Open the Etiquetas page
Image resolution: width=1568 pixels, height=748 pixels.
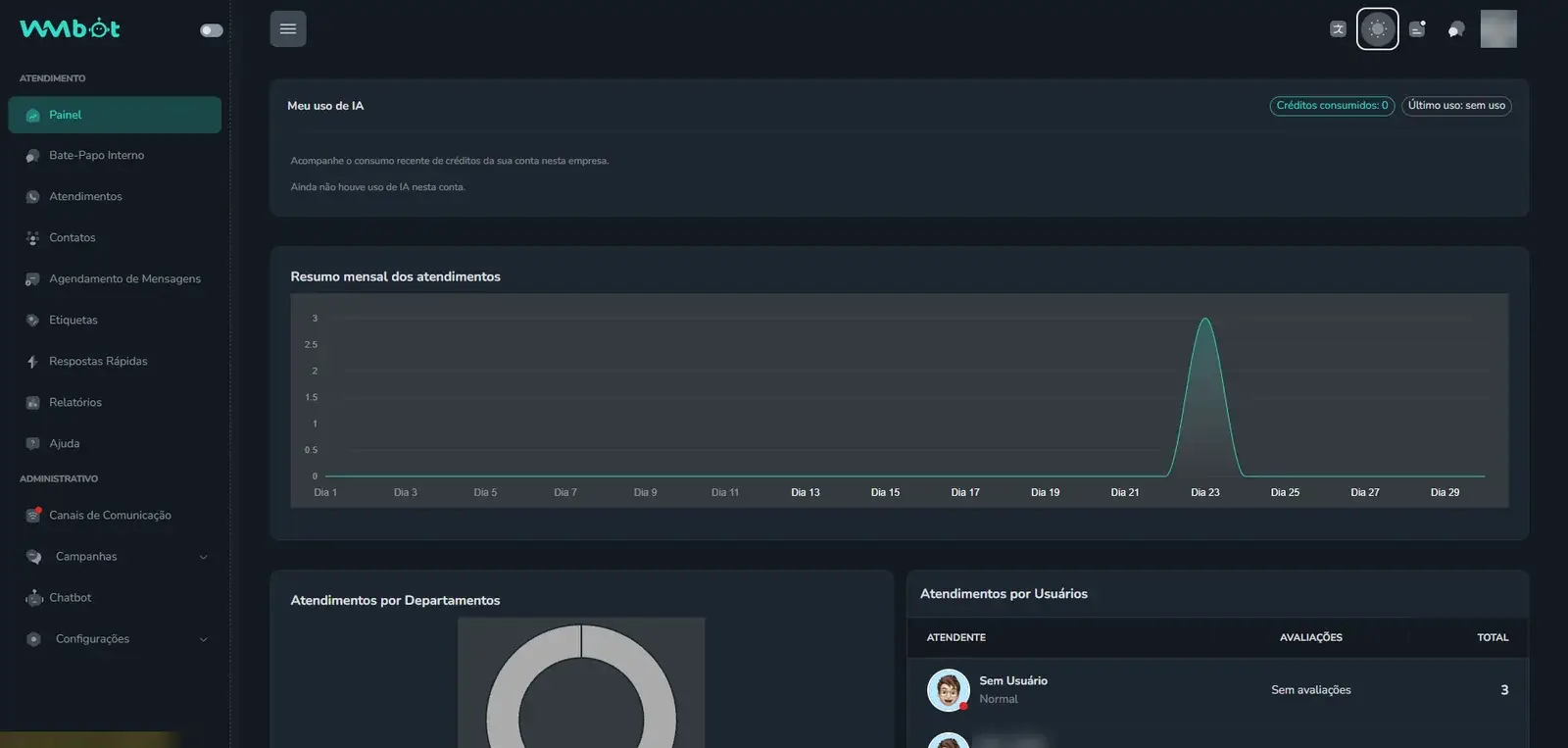click(73, 320)
